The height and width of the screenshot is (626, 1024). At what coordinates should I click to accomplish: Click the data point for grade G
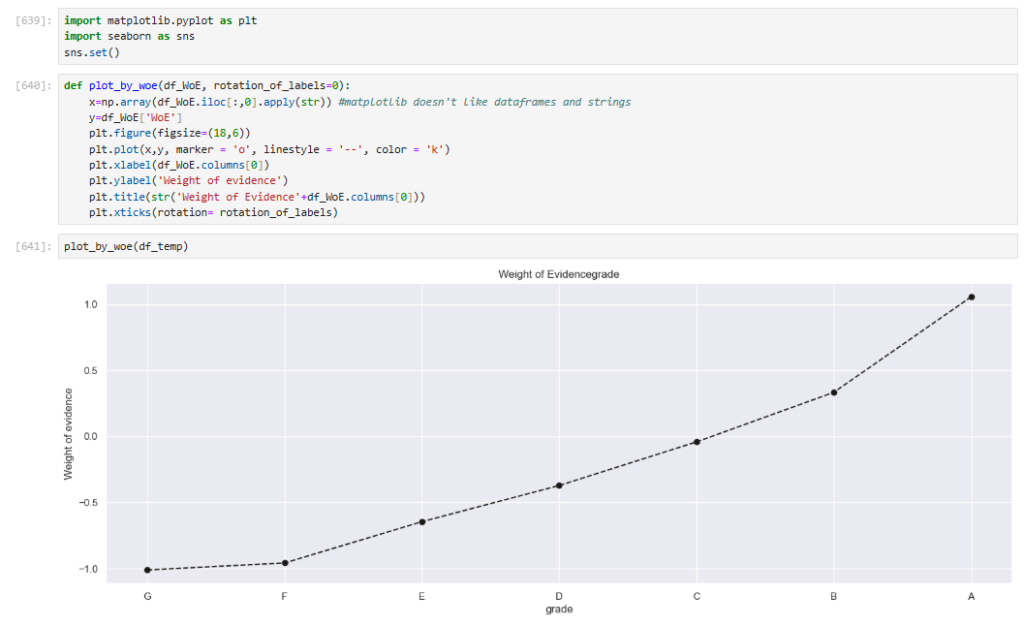click(148, 570)
